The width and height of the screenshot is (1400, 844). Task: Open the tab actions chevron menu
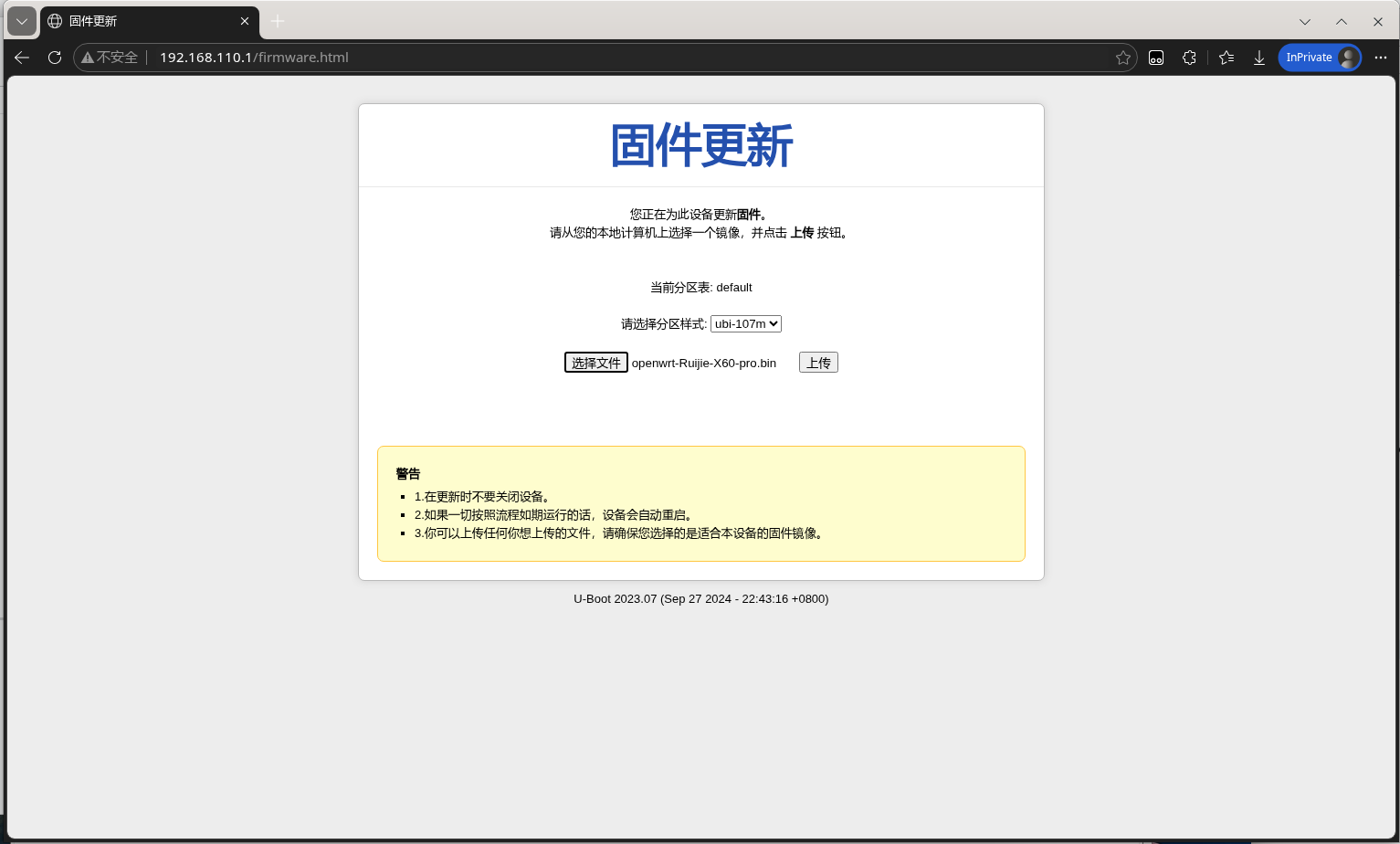pyautogui.click(x=21, y=21)
